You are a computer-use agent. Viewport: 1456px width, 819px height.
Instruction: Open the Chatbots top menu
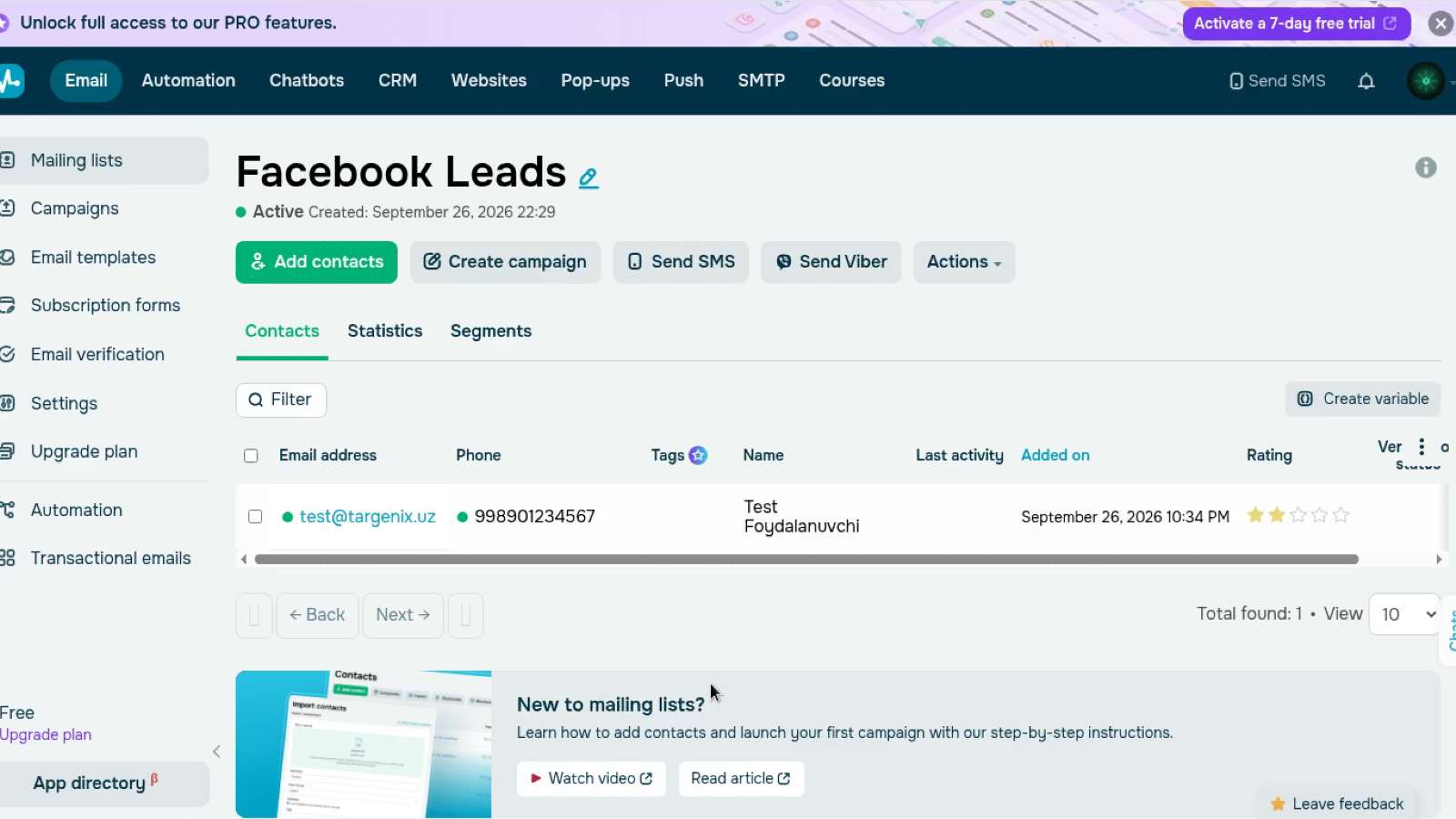pos(307,80)
